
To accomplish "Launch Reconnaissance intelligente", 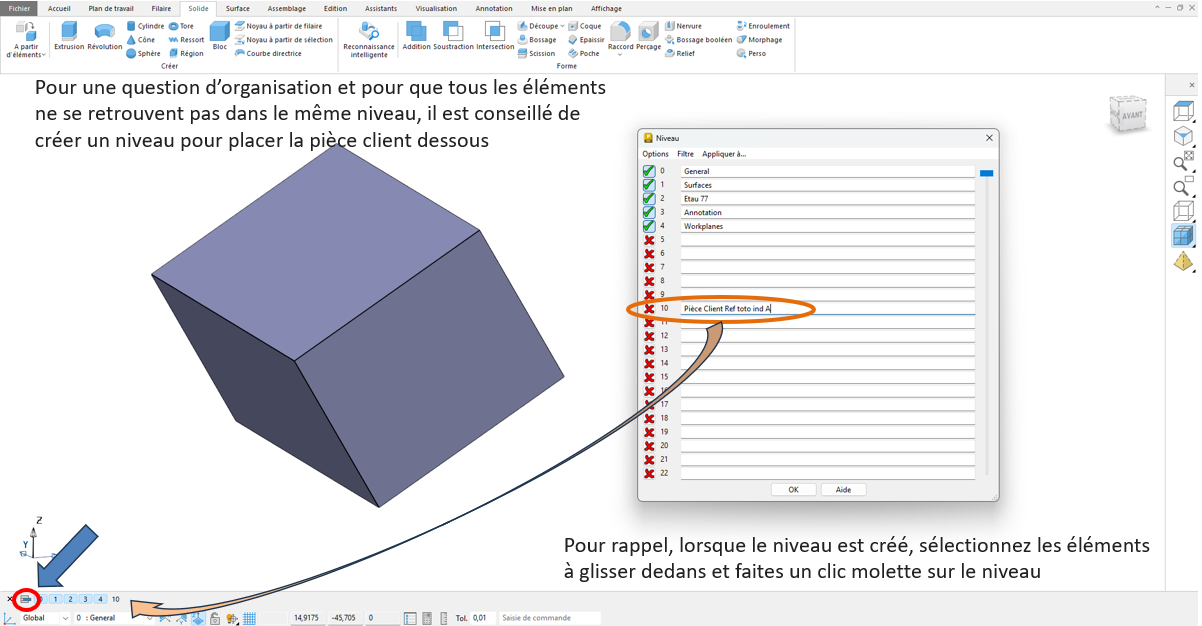I will coord(369,40).
